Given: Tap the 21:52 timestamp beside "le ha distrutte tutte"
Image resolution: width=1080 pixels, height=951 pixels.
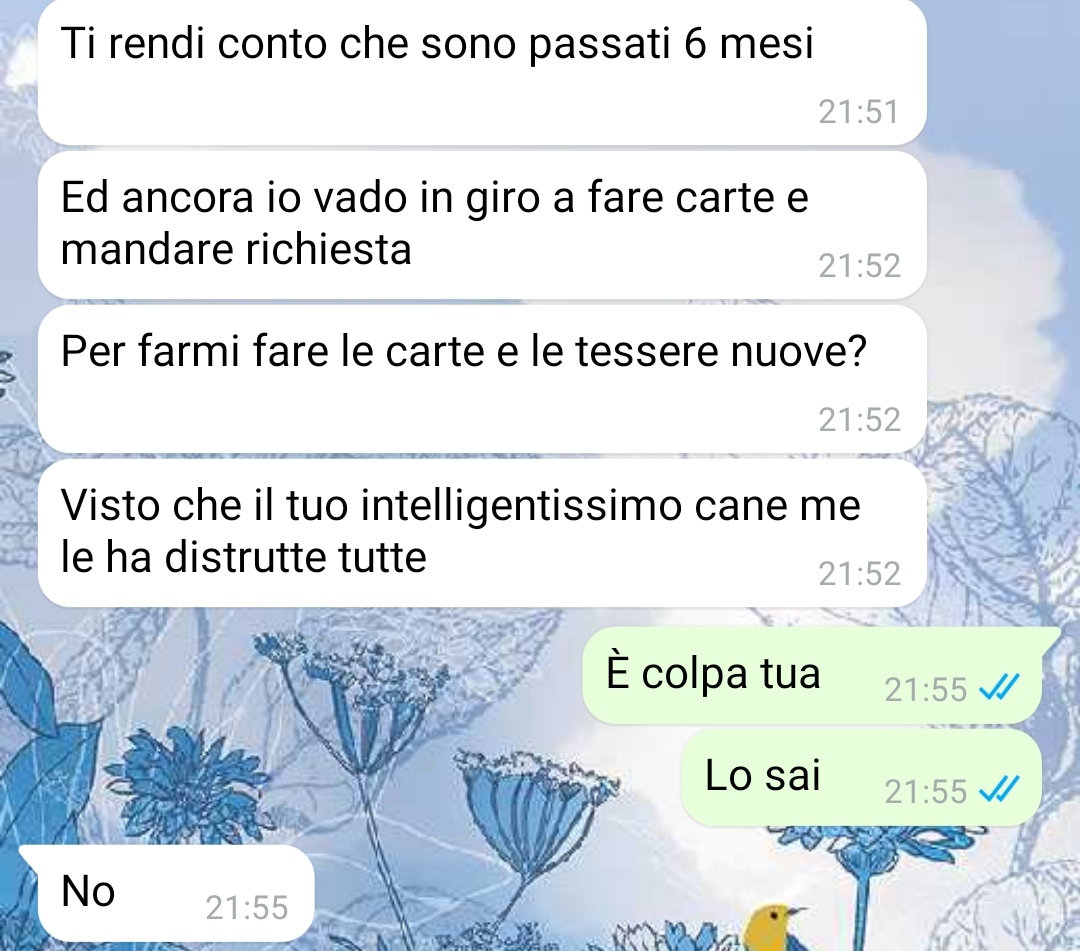Looking at the screenshot, I should (859, 574).
